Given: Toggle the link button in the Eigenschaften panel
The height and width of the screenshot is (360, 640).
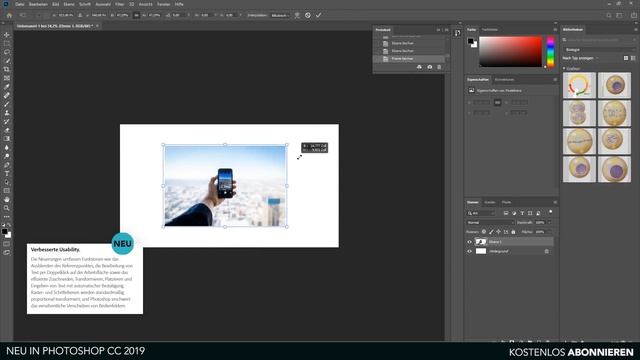Looking at the screenshot, I should pos(497,103).
